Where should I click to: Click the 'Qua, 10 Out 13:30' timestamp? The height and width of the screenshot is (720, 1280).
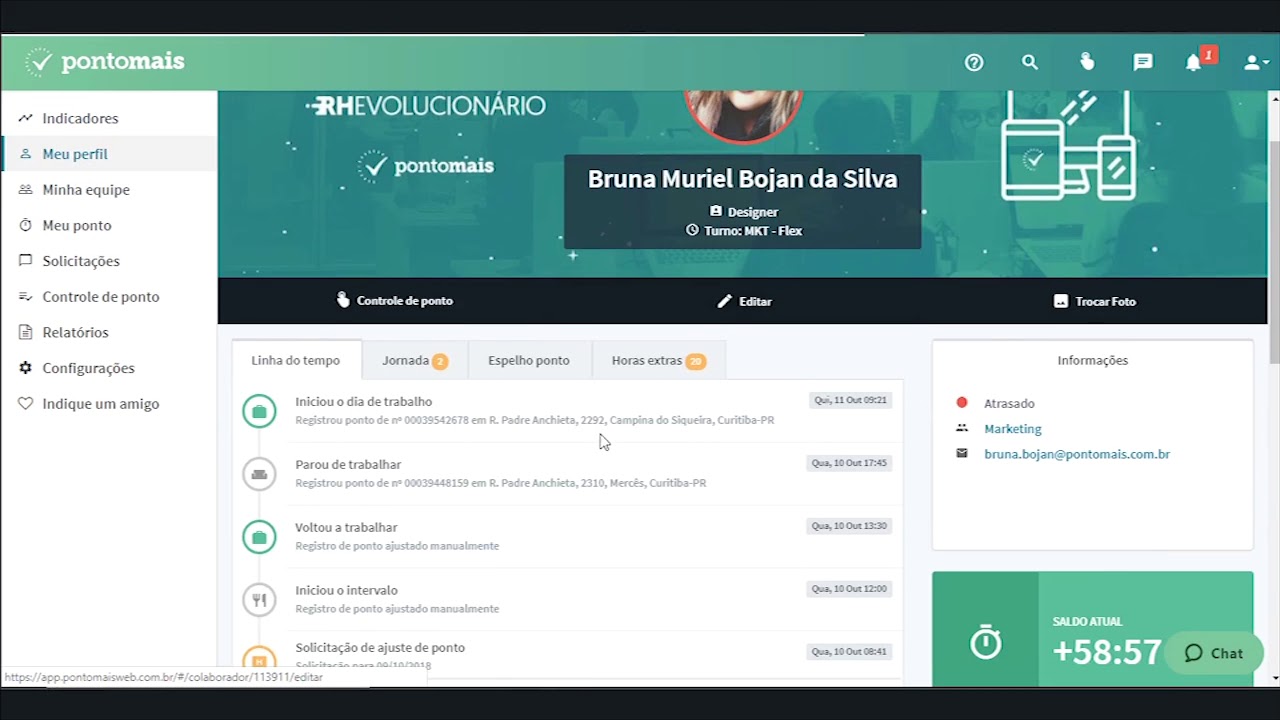(x=849, y=526)
